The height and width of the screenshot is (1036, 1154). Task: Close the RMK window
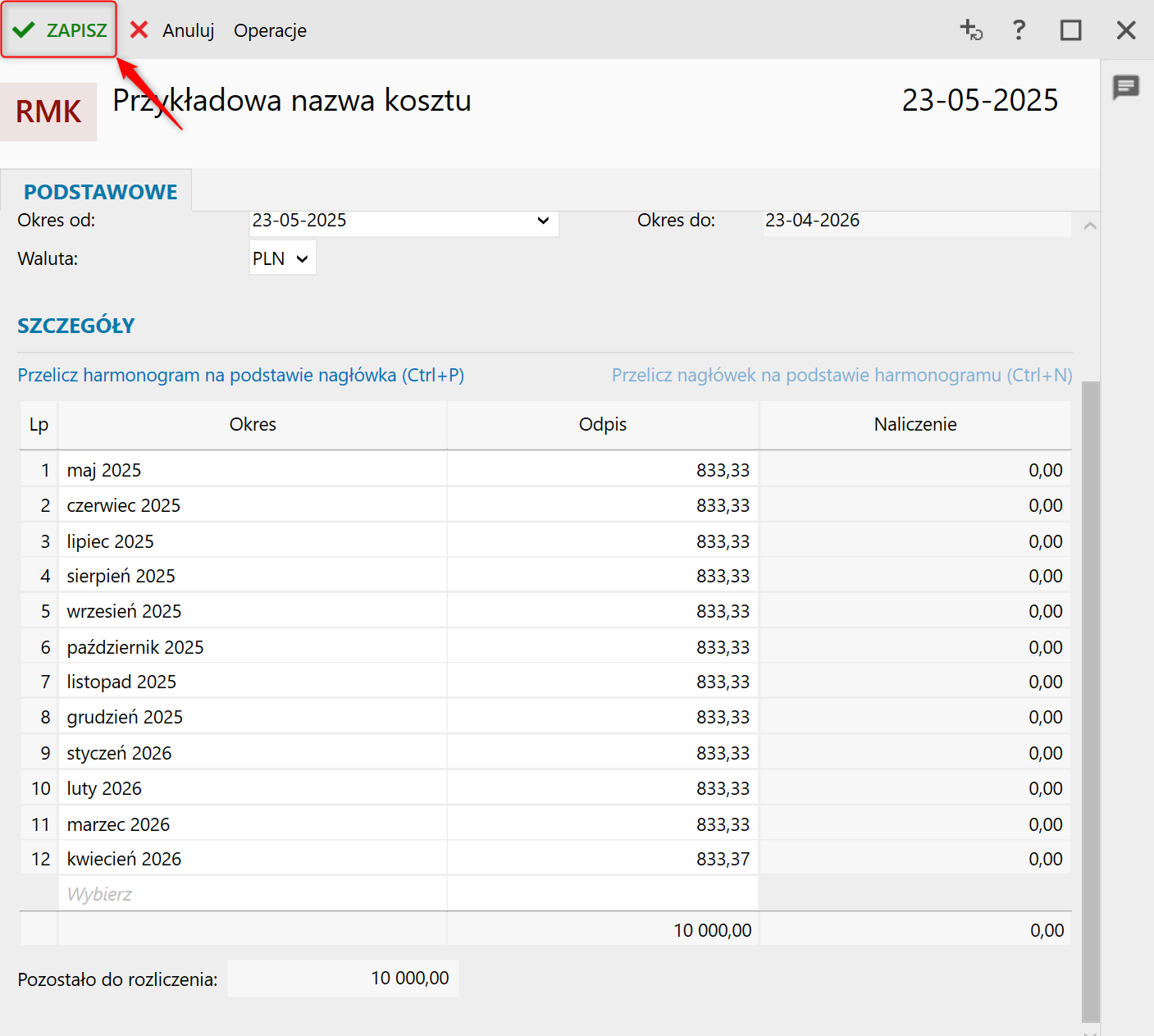pyautogui.click(x=1126, y=30)
